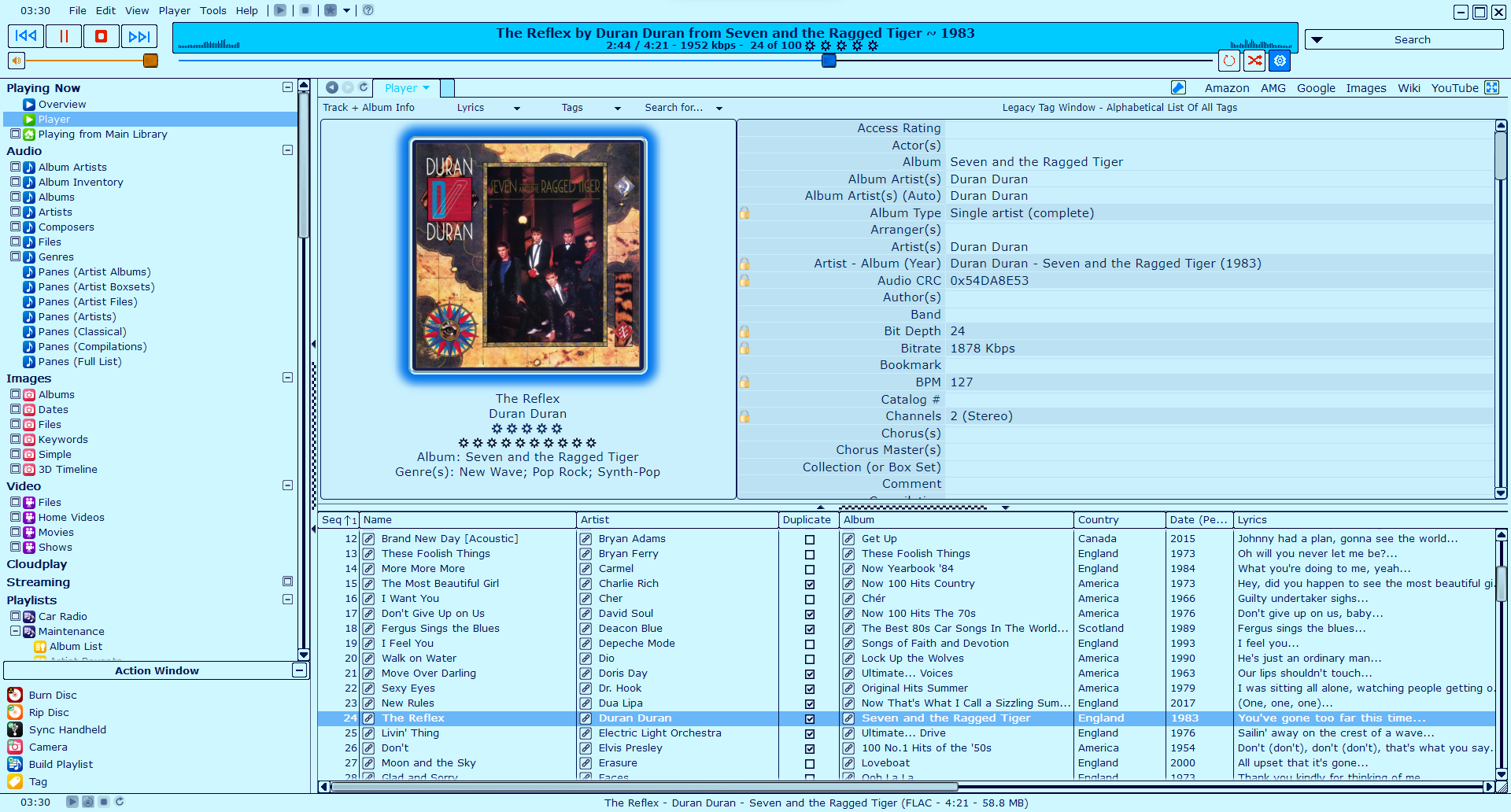Click the Burn Disc icon
The width and height of the screenshot is (1511, 812).
coord(15,695)
